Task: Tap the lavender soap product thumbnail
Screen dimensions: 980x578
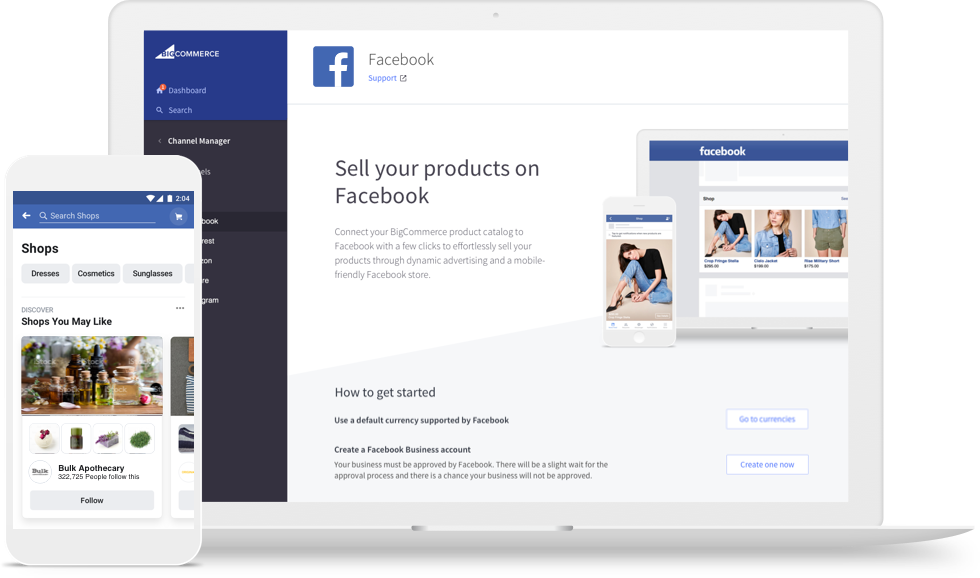Action: [108, 438]
